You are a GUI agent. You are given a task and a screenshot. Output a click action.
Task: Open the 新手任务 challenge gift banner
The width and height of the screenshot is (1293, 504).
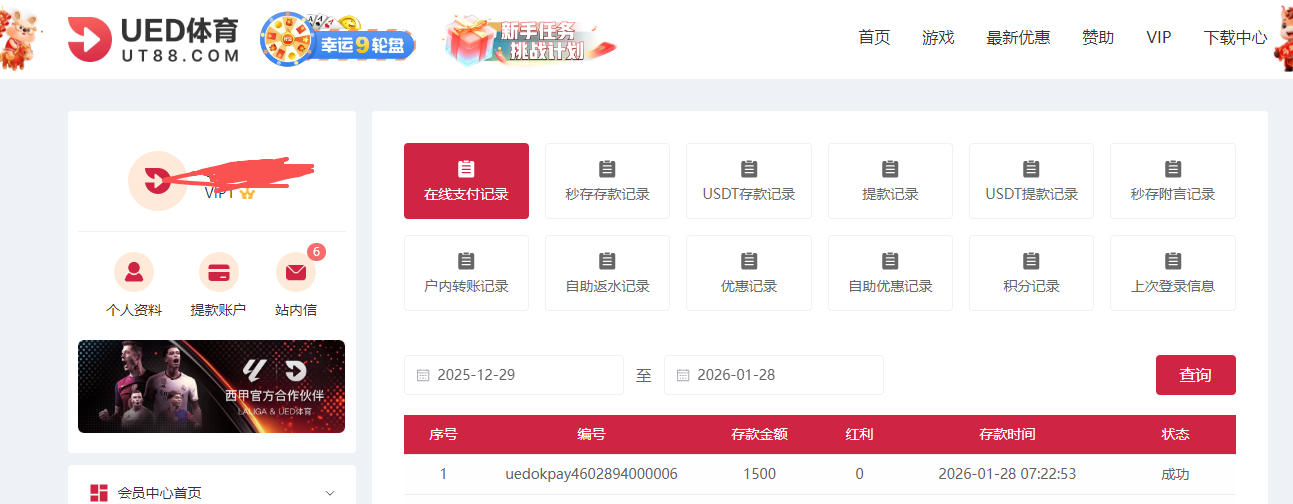pos(530,40)
